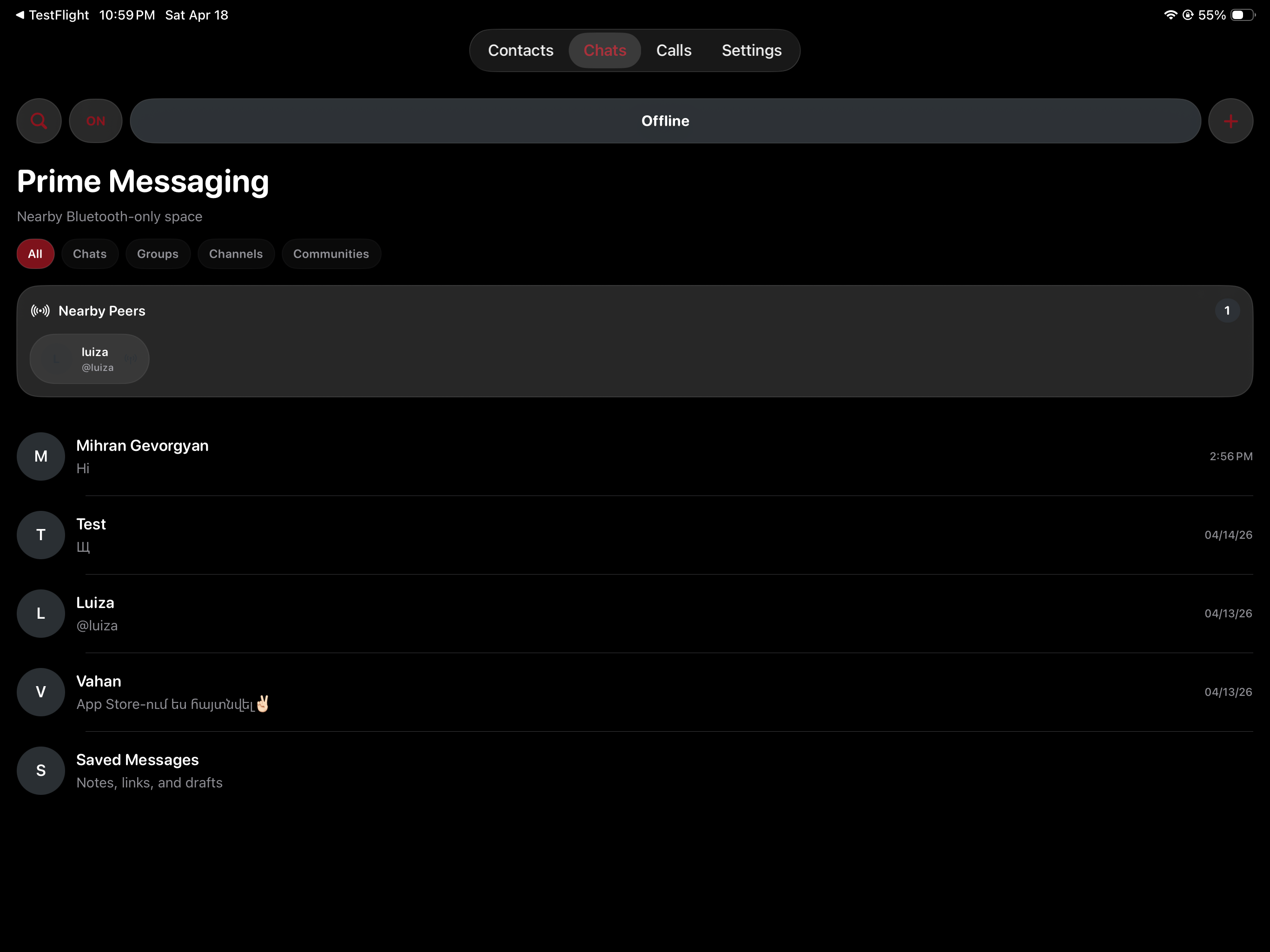Viewport: 1270px width, 952px height.
Task: Tap the 10:59 PM clock
Action: pos(127,15)
